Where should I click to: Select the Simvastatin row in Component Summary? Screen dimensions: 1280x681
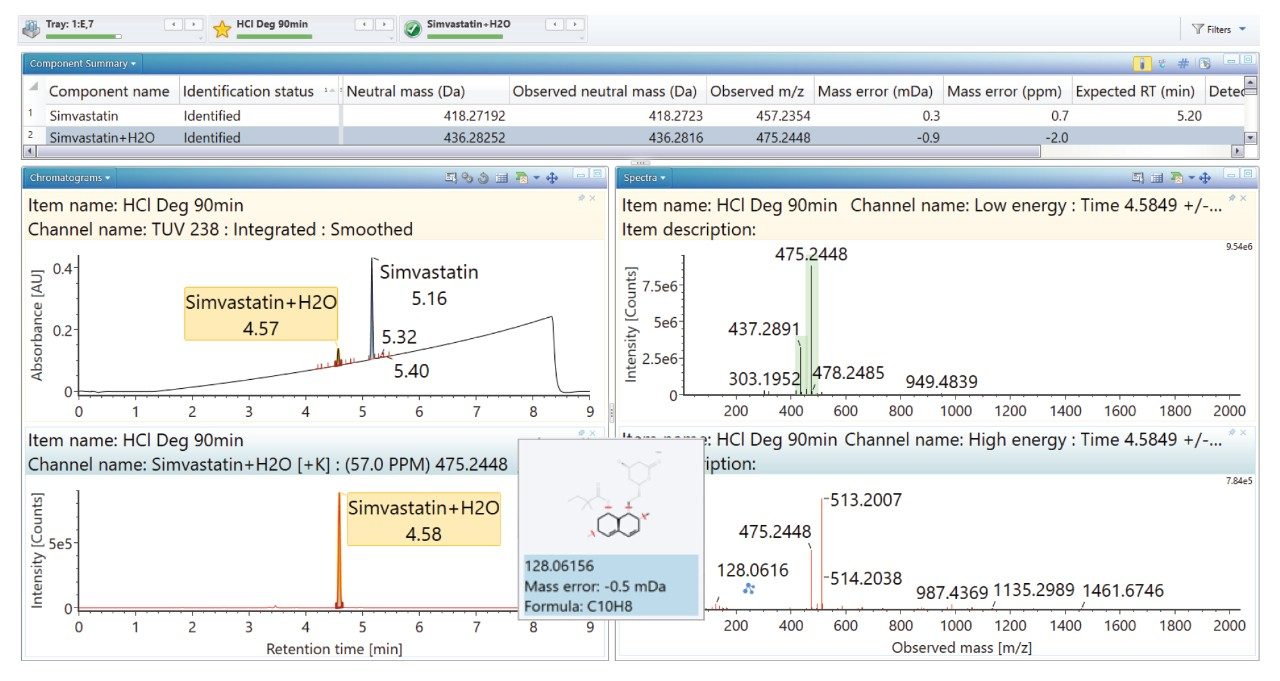coord(632,115)
